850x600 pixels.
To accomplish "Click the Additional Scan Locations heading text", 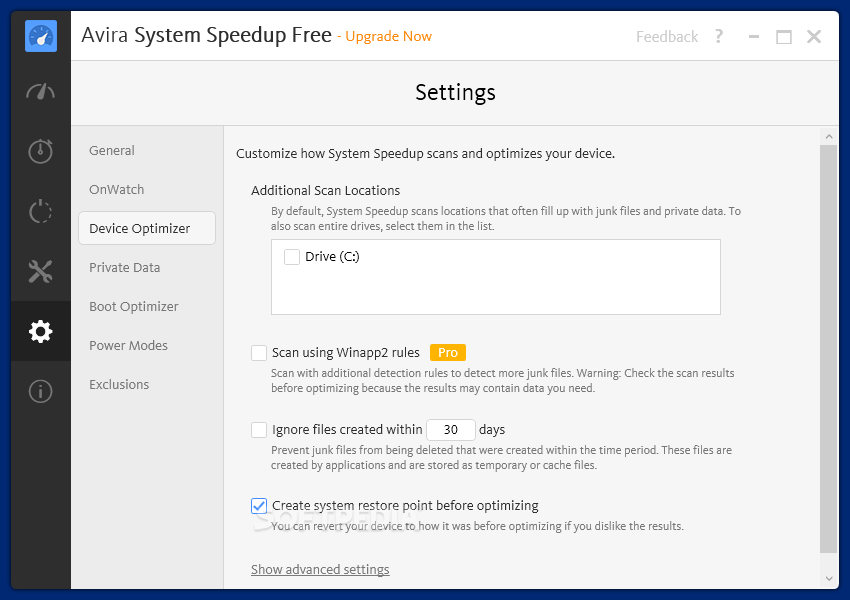I will tap(325, 191).
